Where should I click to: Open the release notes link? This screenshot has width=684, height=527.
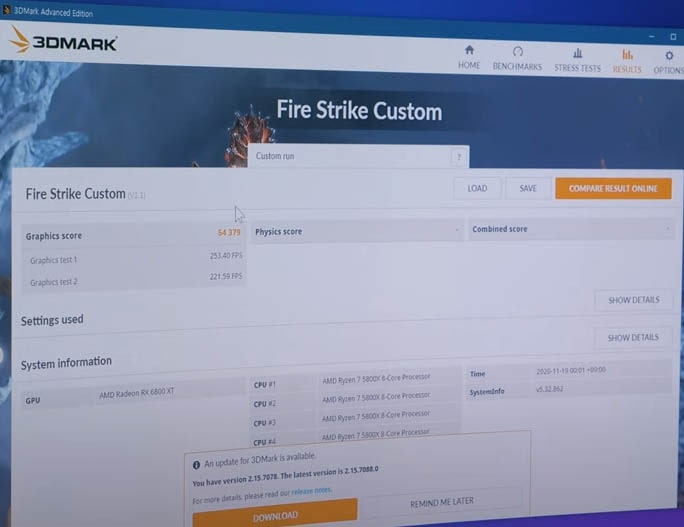pos(311,491)
